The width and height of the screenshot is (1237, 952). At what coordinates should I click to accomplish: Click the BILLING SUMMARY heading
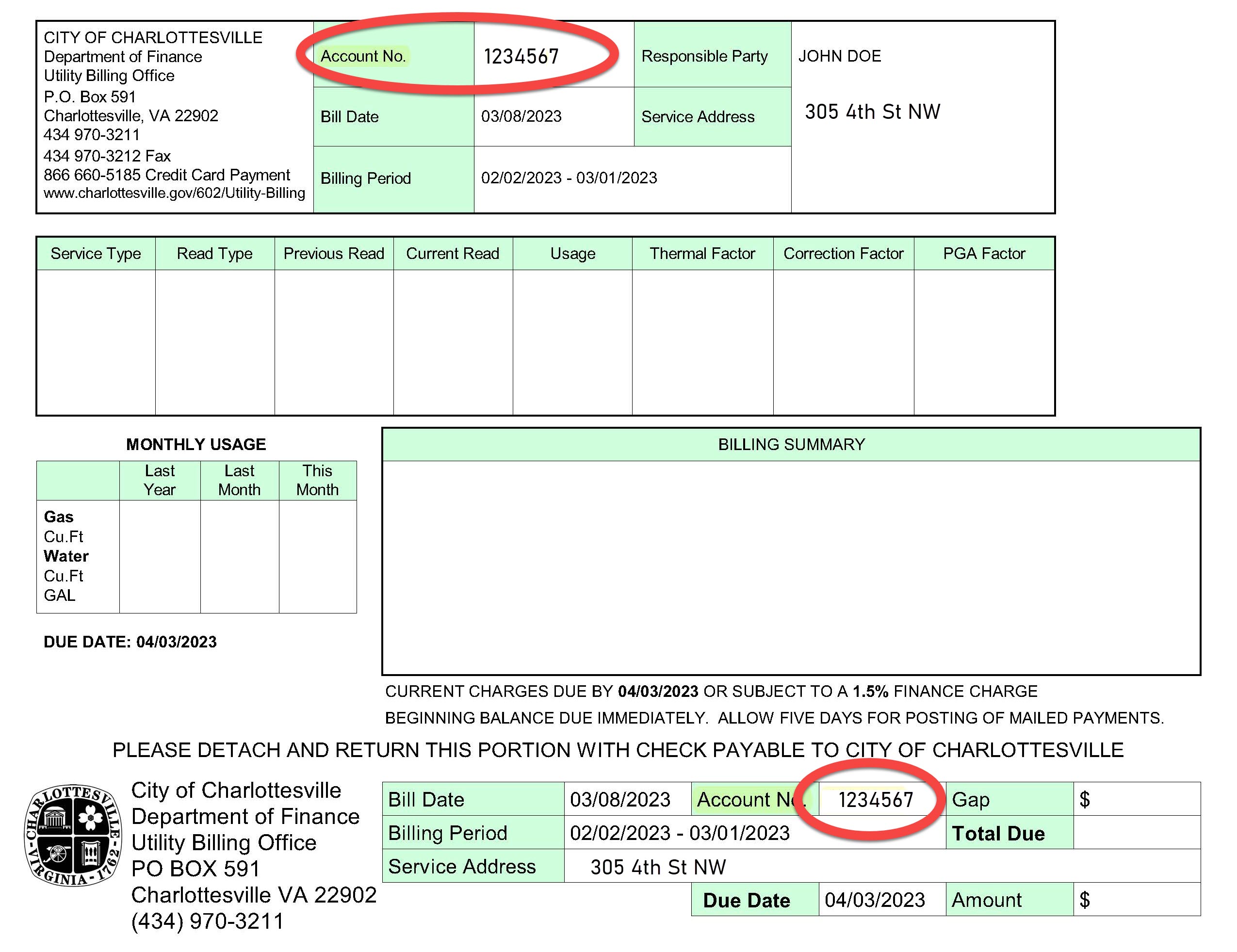(x=791, y=445)
